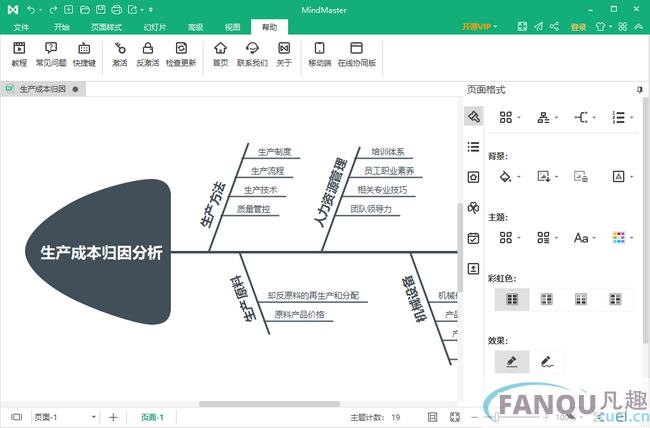Open the outline list panel in sidebar
650x428 pixels.
point(473,147)
